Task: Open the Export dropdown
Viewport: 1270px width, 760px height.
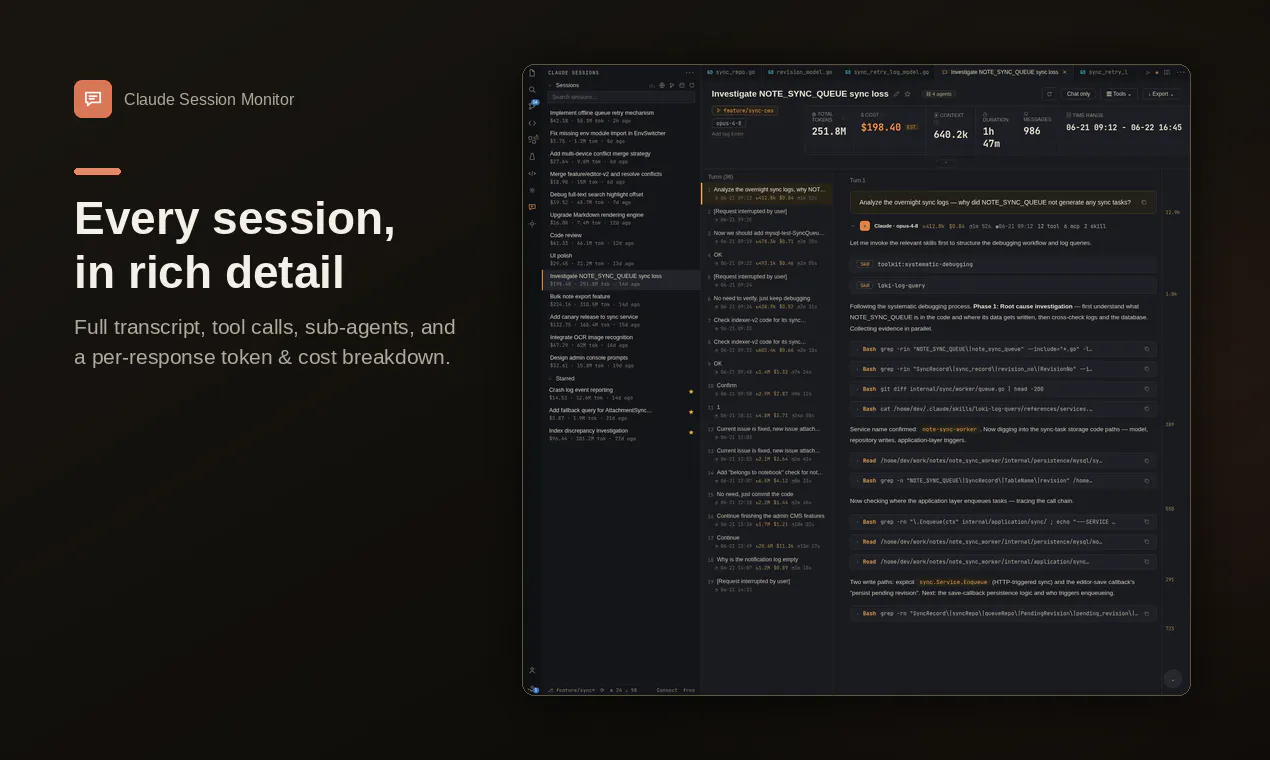Action: coord(1162,94)
